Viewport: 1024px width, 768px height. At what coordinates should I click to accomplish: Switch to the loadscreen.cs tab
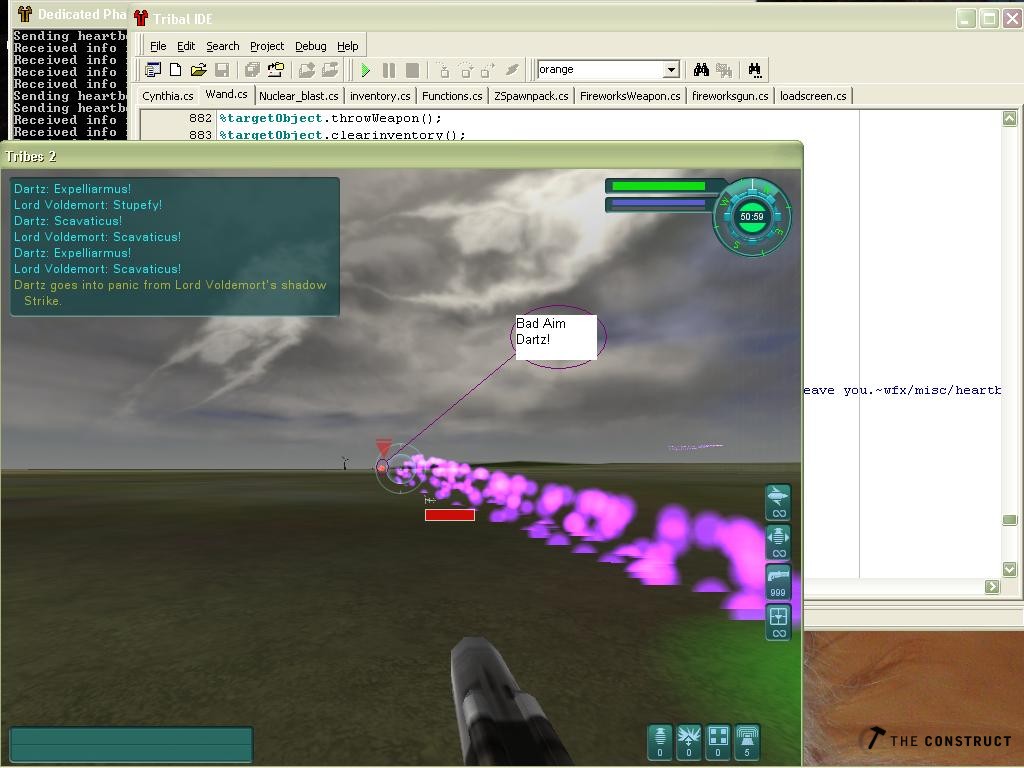[813, 96]
